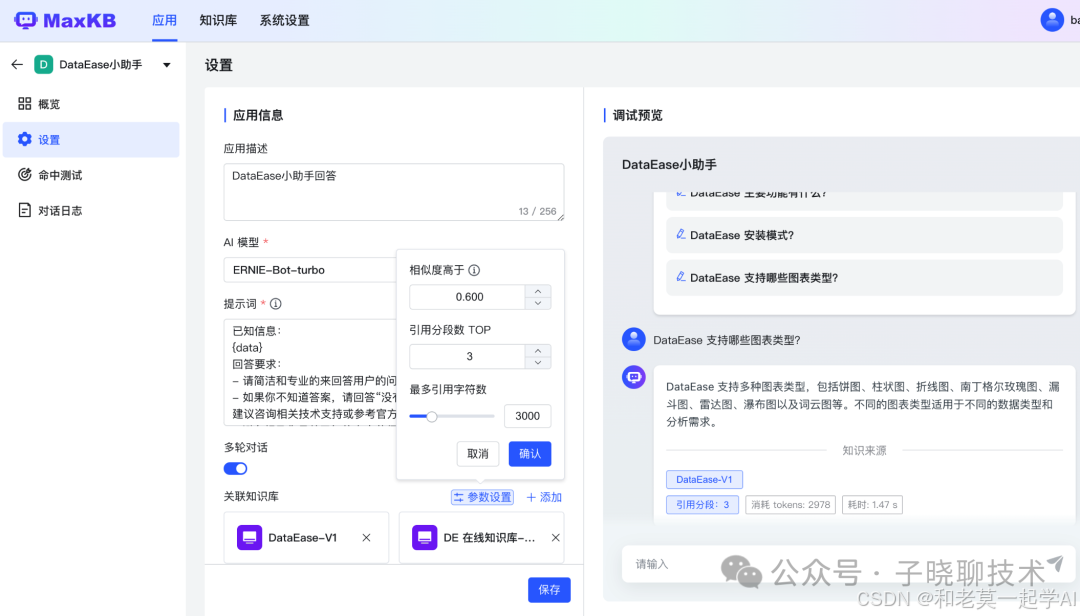The width and height of the screenshot is (1080, 616).
Task: Open 概览 in the sidebar
Action: click(91, 104)
